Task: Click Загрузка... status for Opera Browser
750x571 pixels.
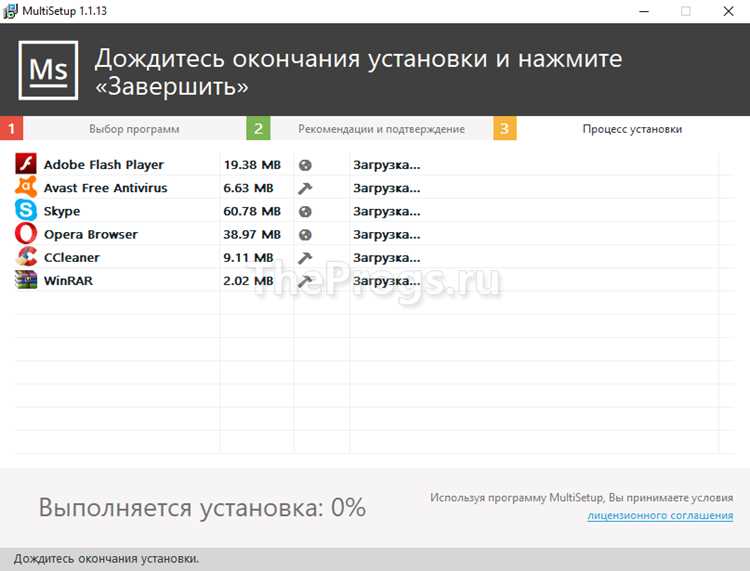Action: [386, 235]
